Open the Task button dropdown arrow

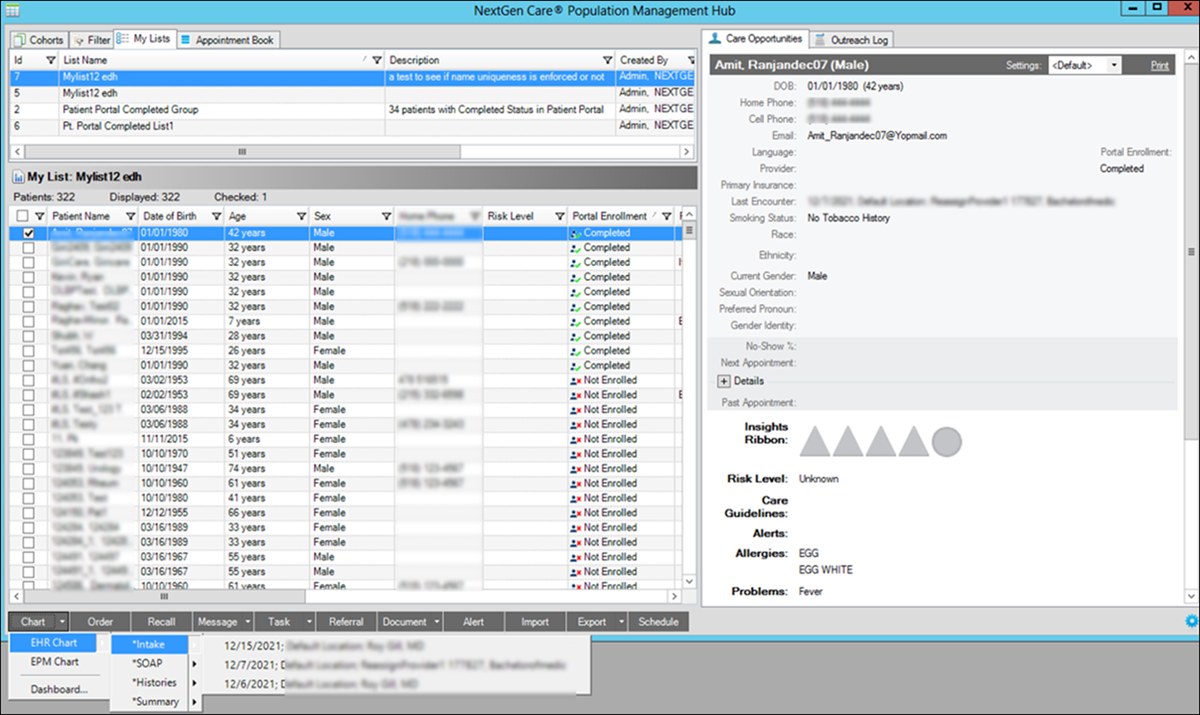[309, 622]
